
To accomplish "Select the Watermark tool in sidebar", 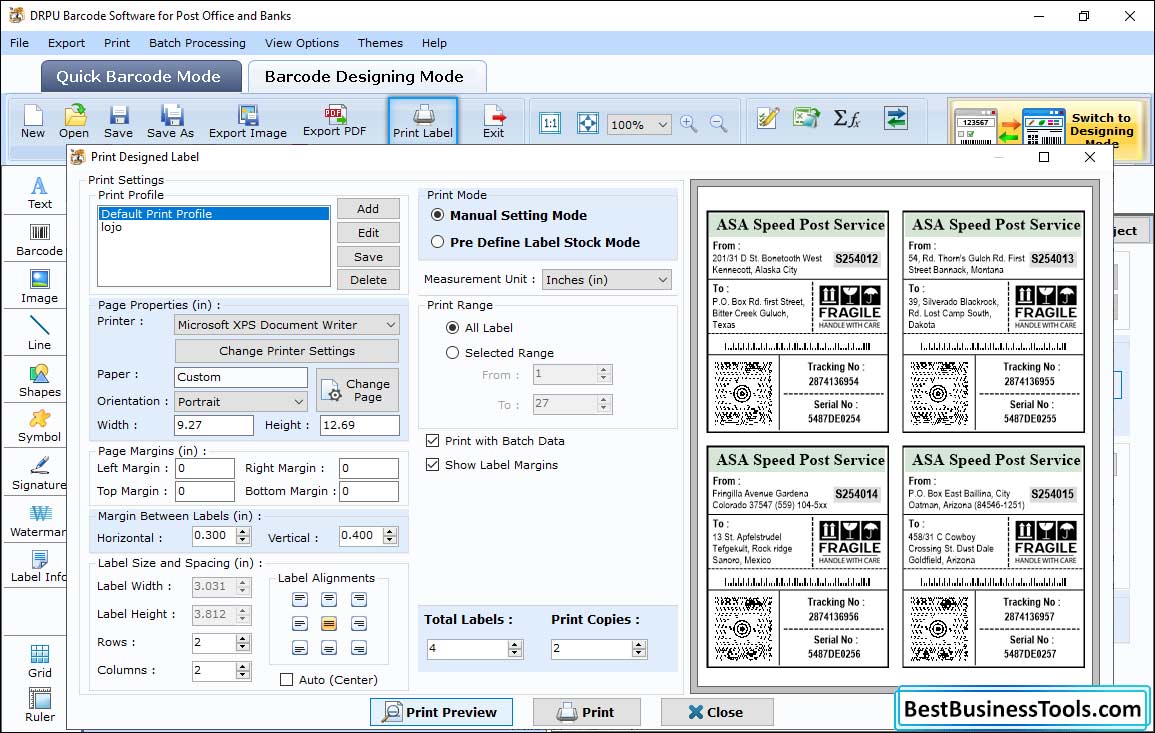I will click(x=38, y=521).
